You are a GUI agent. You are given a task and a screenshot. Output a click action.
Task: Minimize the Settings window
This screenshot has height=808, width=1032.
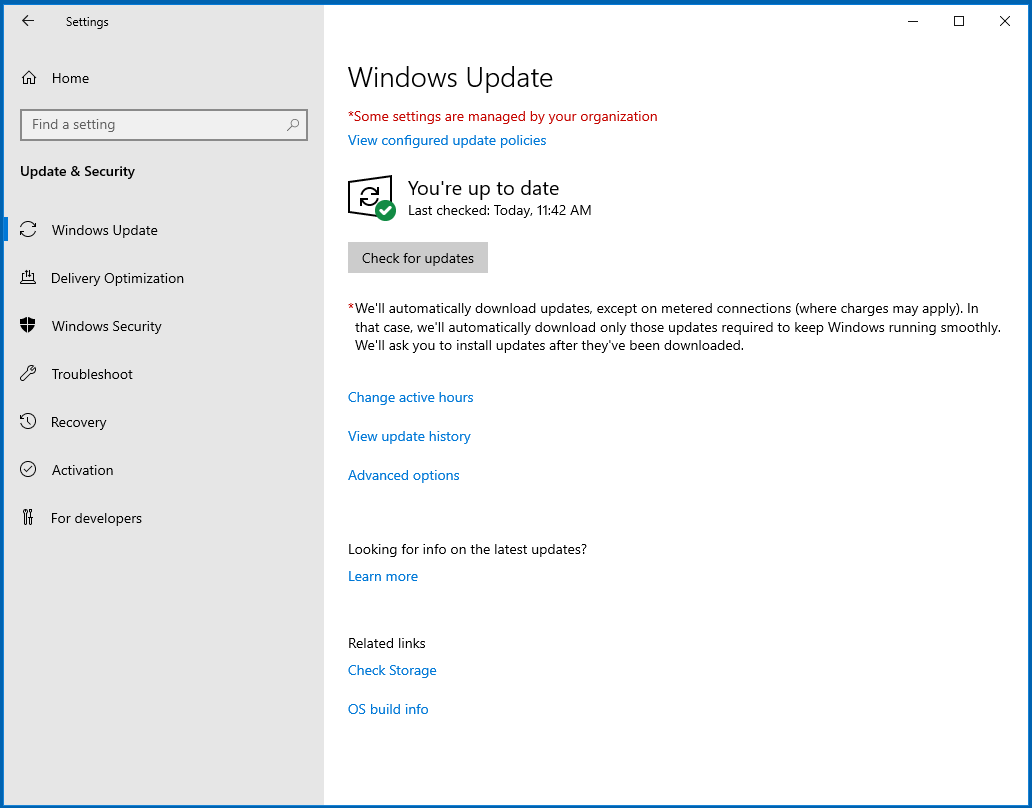click(x=913, y=21)
